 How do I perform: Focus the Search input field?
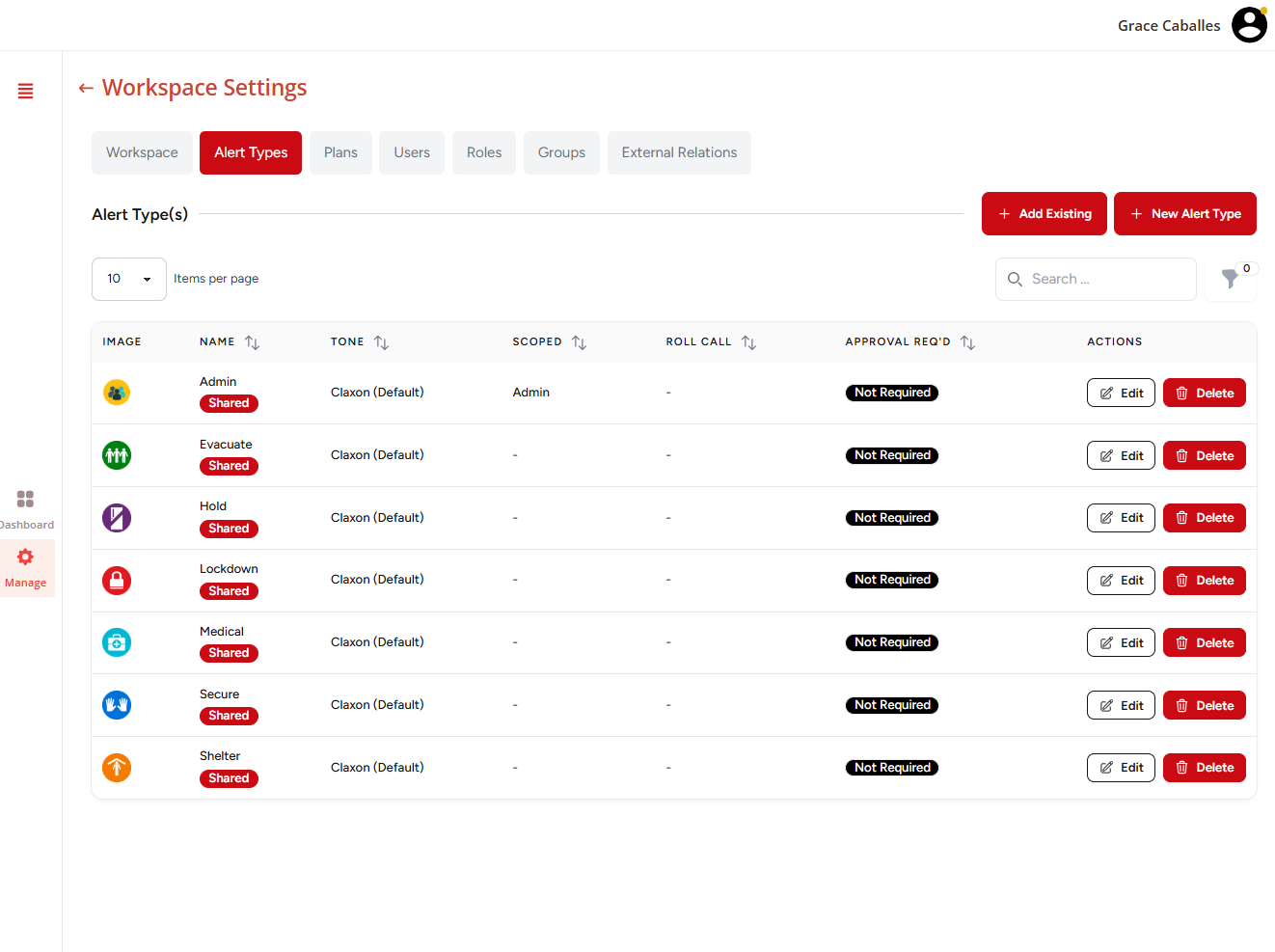1096,279
